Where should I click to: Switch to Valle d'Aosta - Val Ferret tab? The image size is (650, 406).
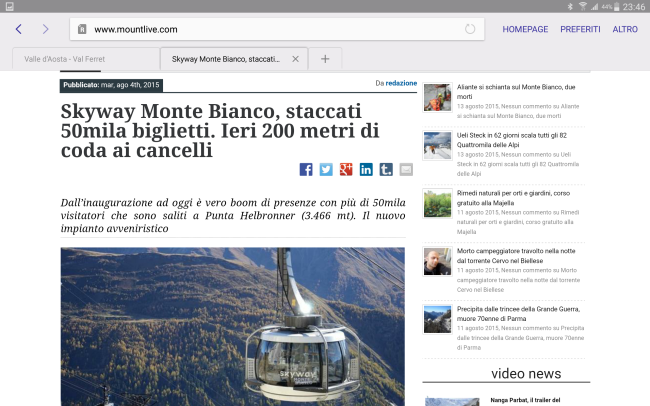pos(80,59)
